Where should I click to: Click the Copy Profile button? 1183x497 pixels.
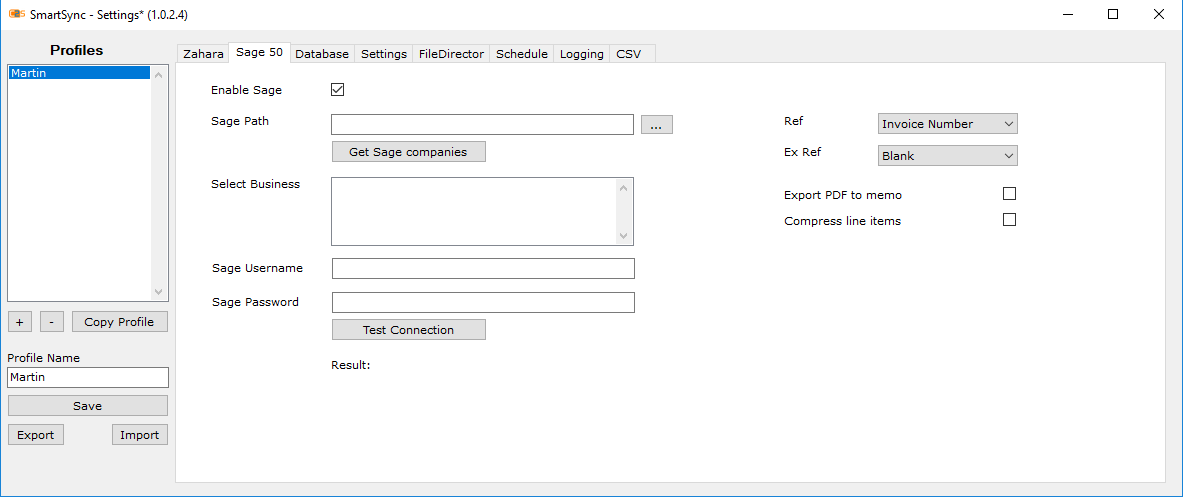click(119, 322)
